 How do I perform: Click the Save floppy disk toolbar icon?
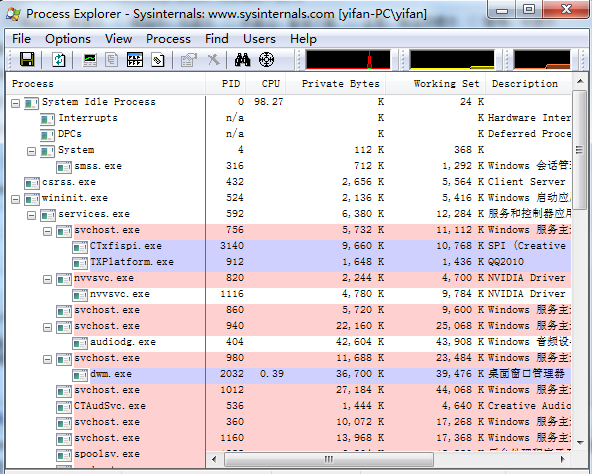tap(27, 59)
